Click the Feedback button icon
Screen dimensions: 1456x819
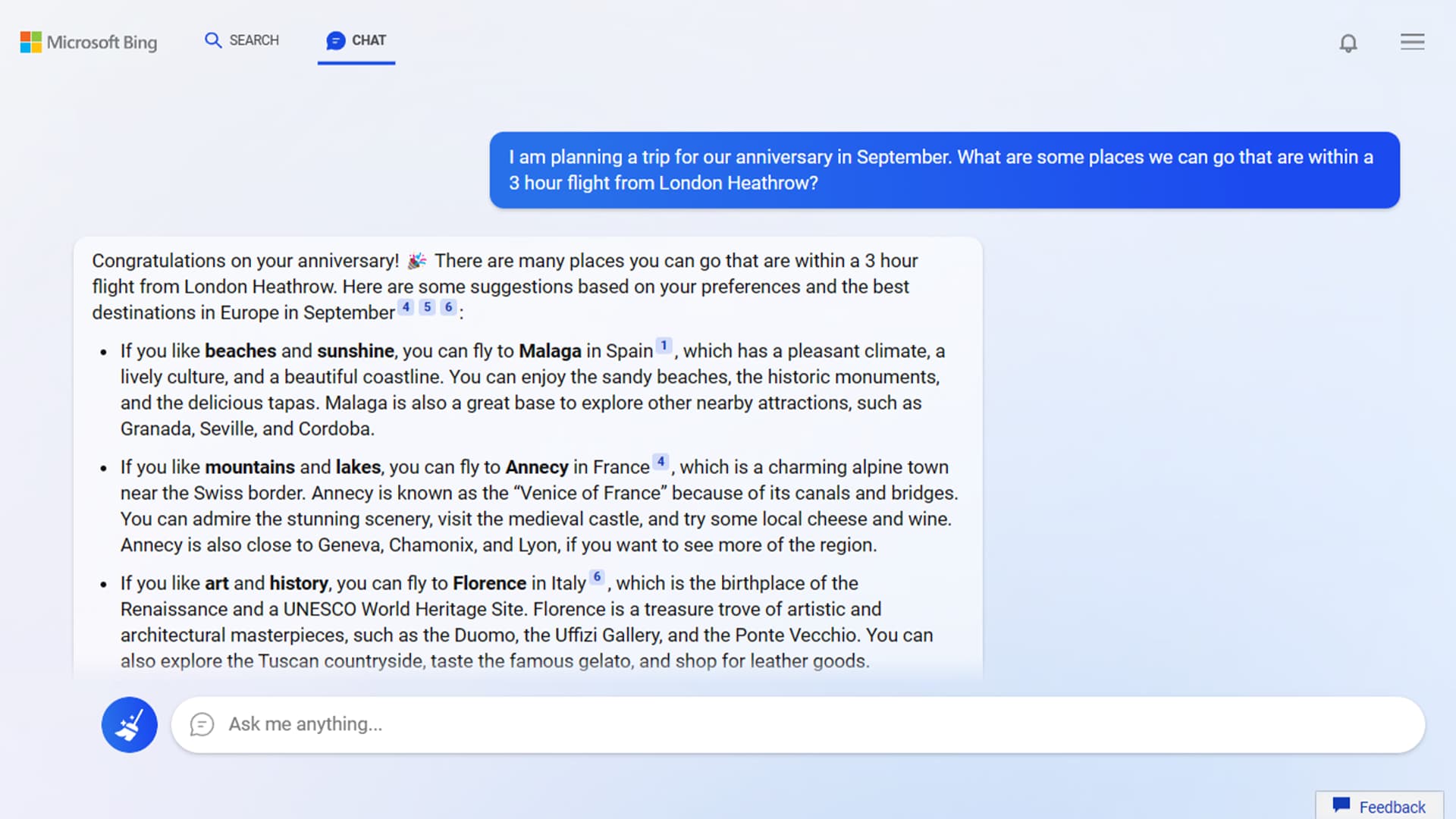point(1344,806)
